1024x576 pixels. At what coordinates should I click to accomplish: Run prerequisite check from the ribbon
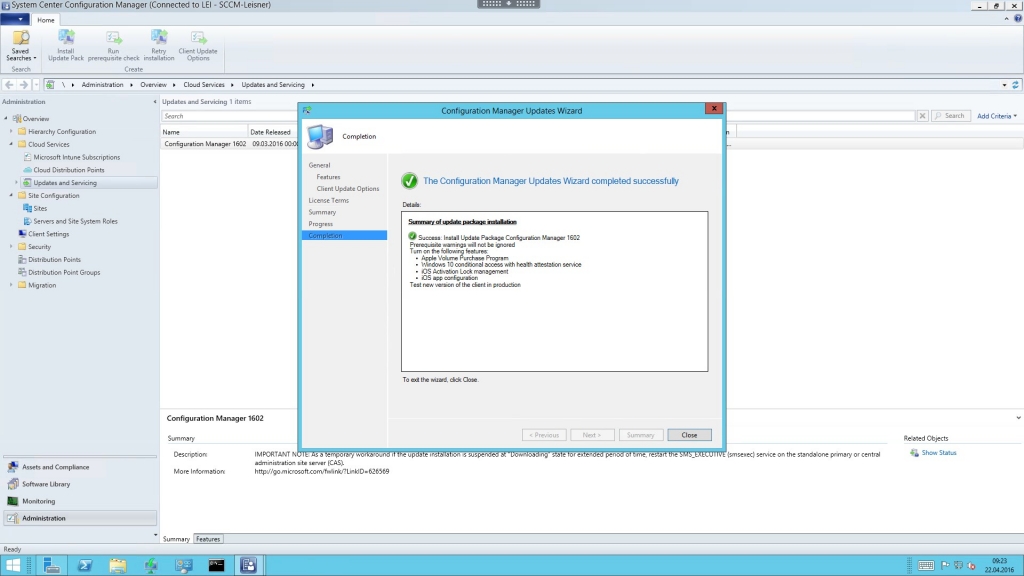[113, 44]
